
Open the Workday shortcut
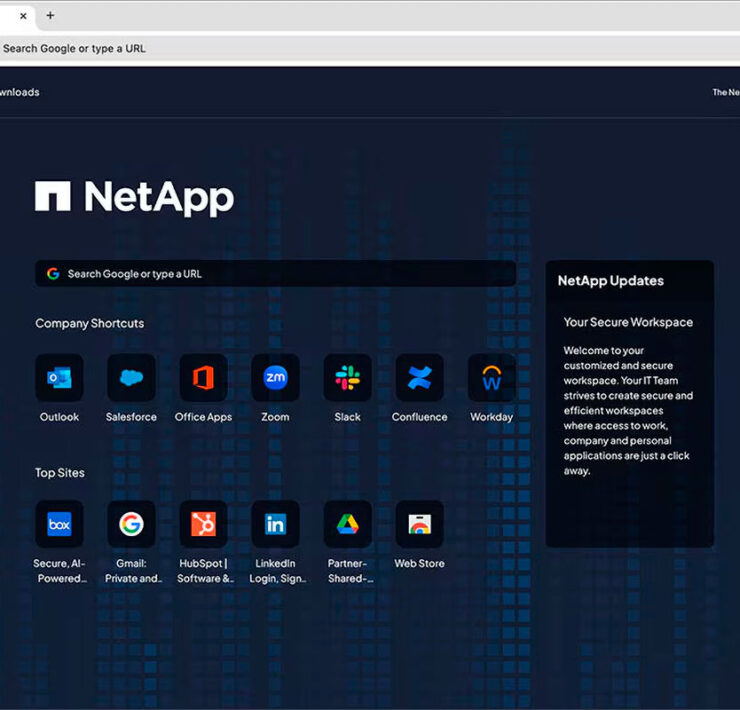tap(491, 378)
